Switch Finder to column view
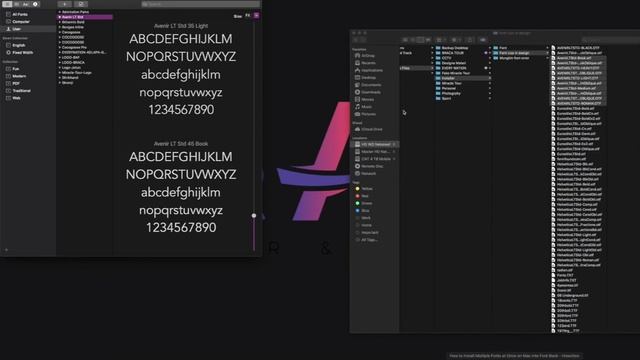Viewport: 640px width, 360px height. click(x=420, y=40)
